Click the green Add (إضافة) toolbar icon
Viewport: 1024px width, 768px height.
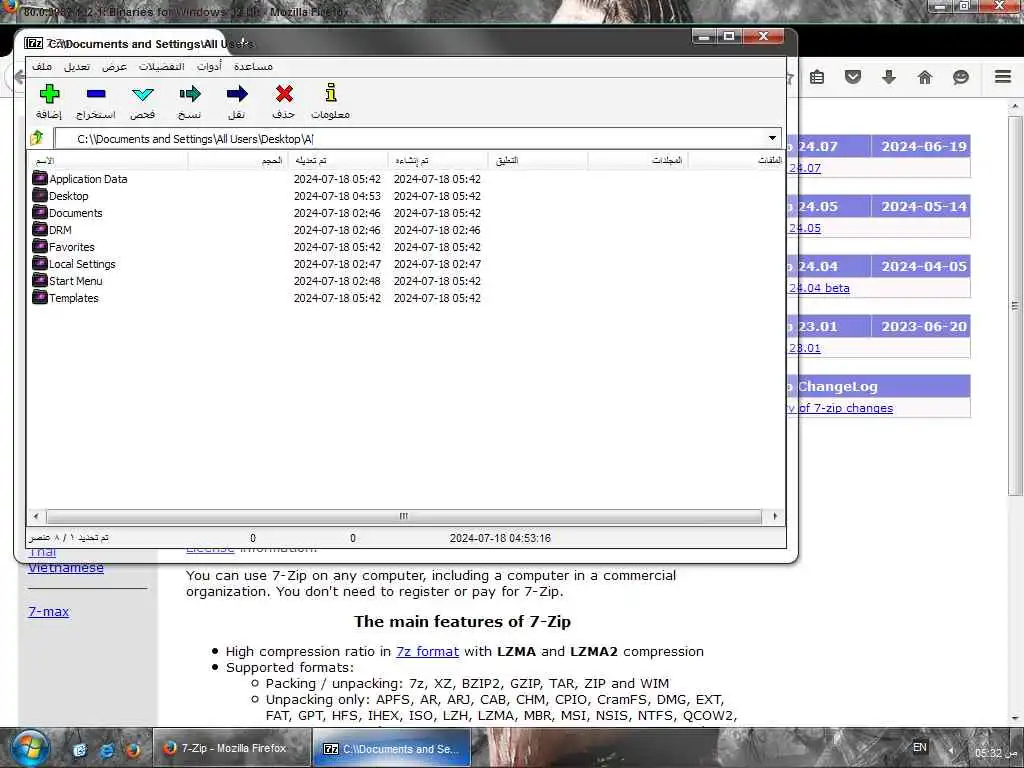[x=49, y=94]
